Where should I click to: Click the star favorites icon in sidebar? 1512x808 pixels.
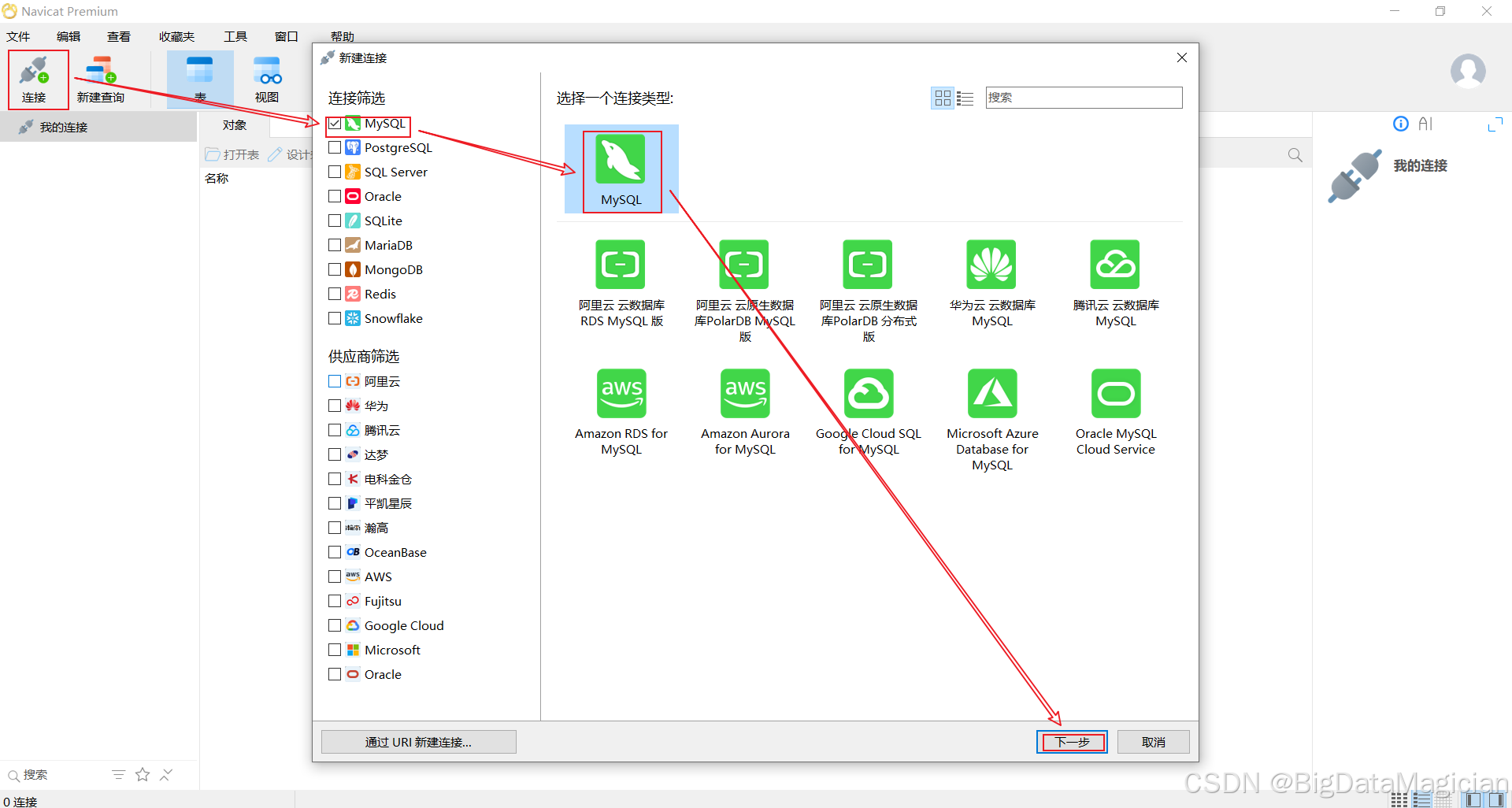tap(143, 775)
